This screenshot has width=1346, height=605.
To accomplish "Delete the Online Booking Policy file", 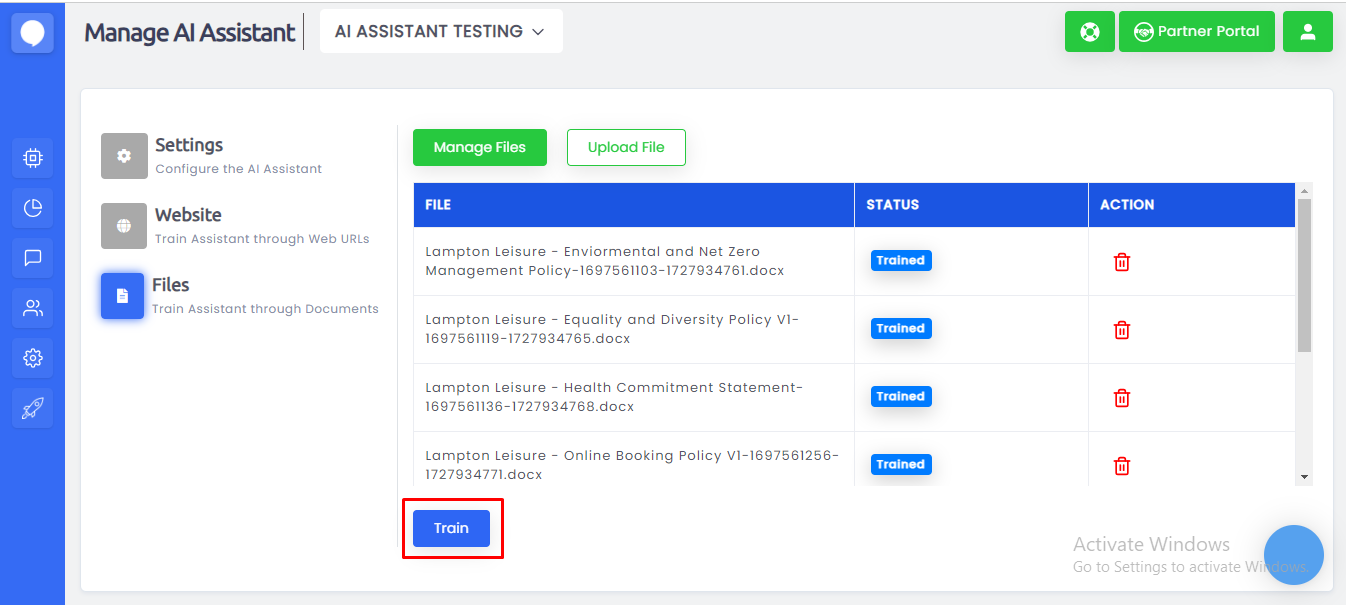I will click(x=1122, y=466).
